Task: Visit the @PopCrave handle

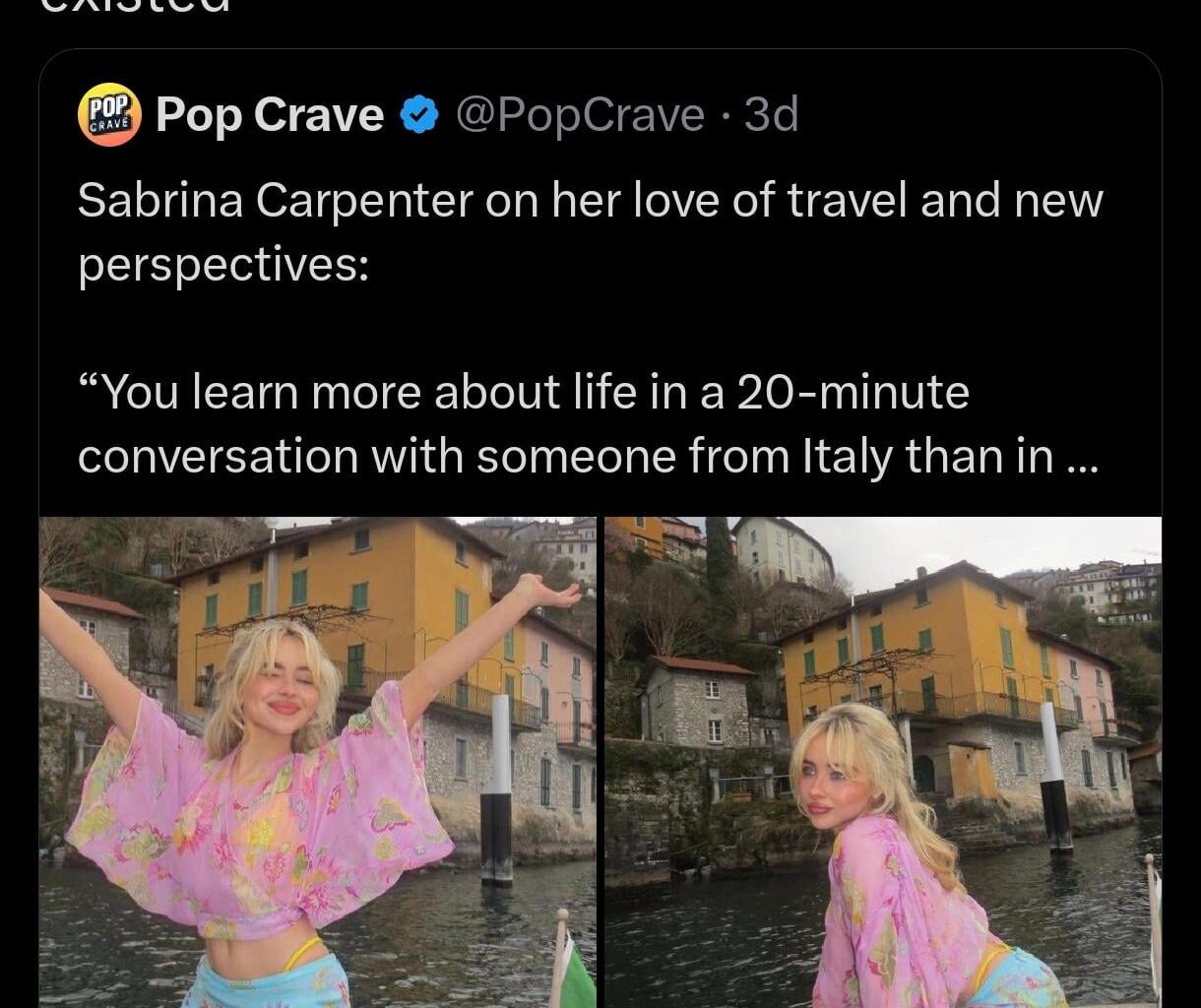Action: pos(579,116)
